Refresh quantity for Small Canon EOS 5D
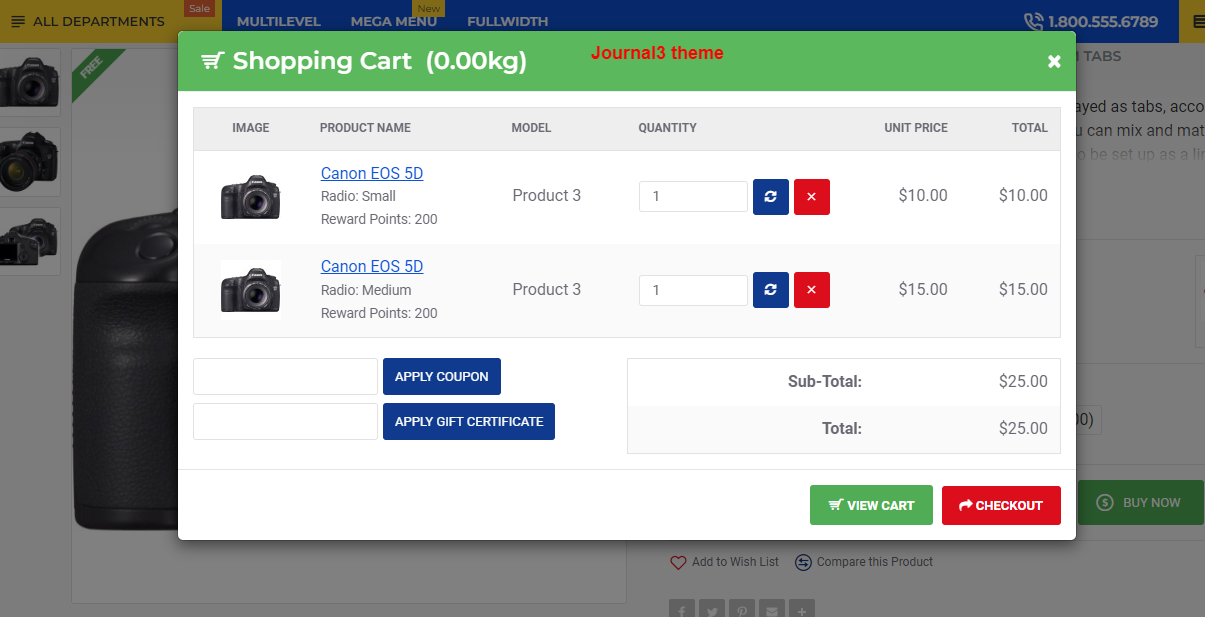The image size is (1205, 617). 770,197
